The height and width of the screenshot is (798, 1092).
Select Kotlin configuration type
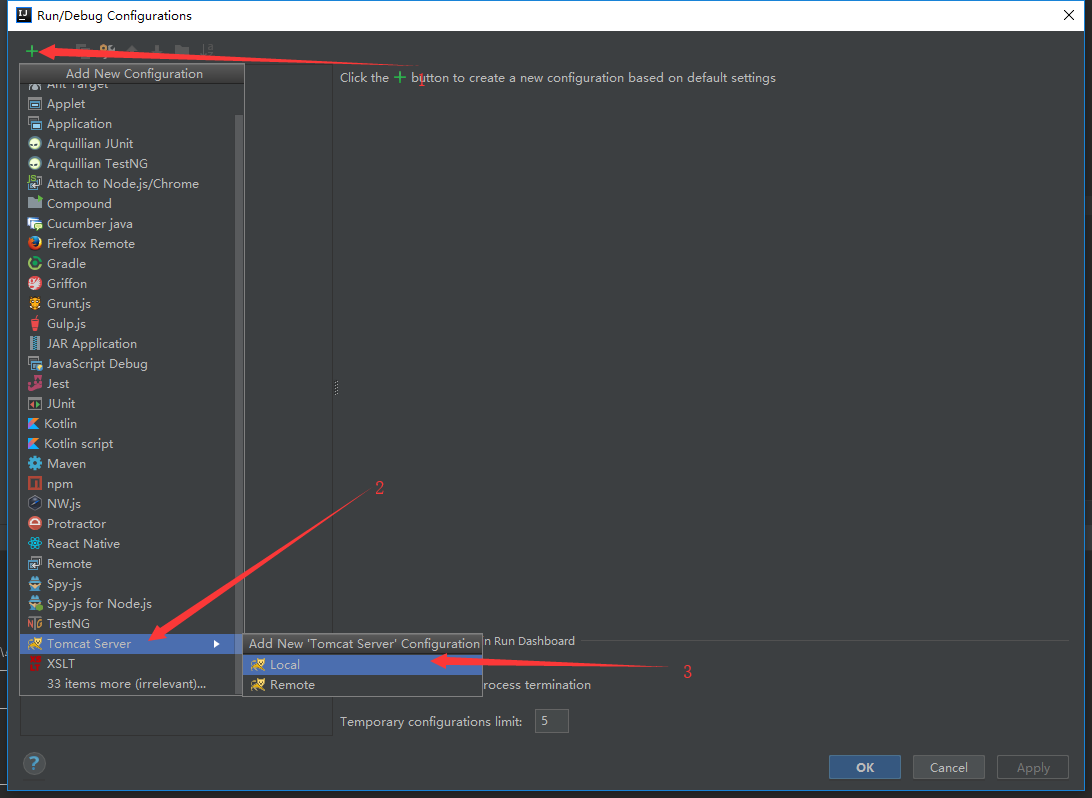point(132,423)
